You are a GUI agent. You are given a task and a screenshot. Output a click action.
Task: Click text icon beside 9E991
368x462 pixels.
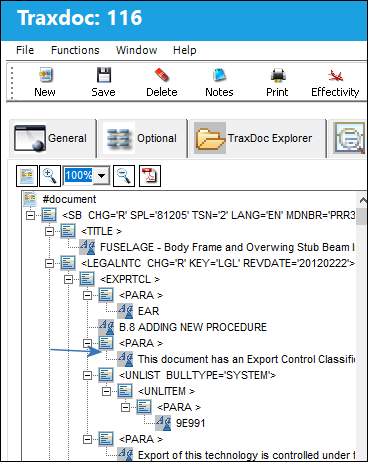pyautogui.click(x=163, y=423)
